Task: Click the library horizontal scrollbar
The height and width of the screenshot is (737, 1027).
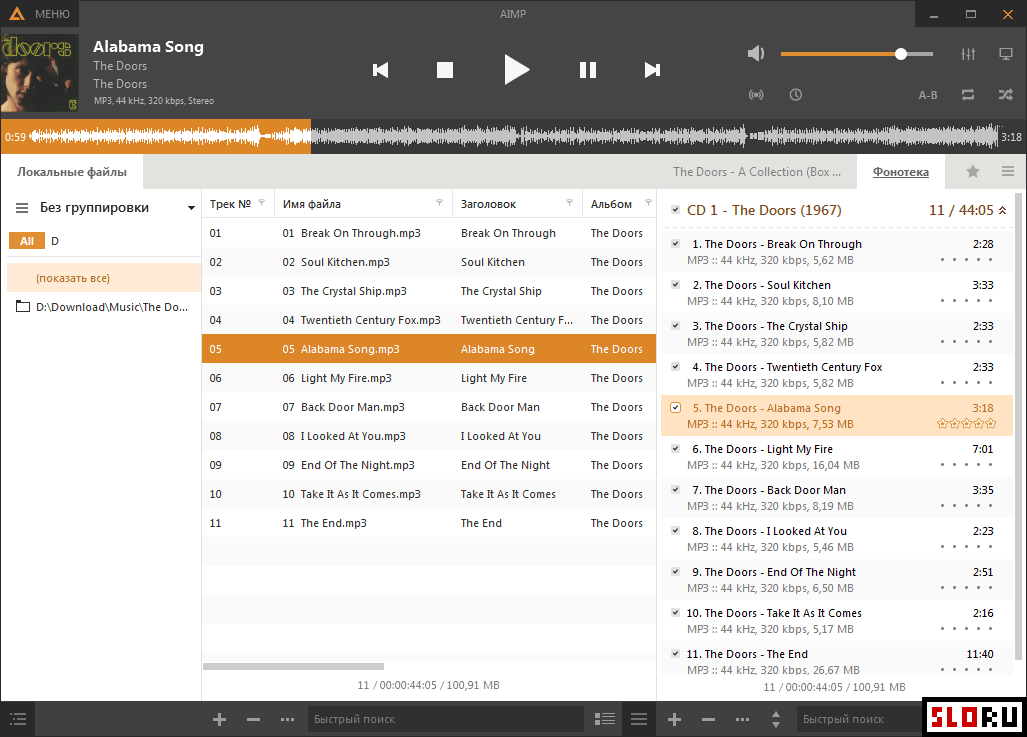Action: pos(293,666)
